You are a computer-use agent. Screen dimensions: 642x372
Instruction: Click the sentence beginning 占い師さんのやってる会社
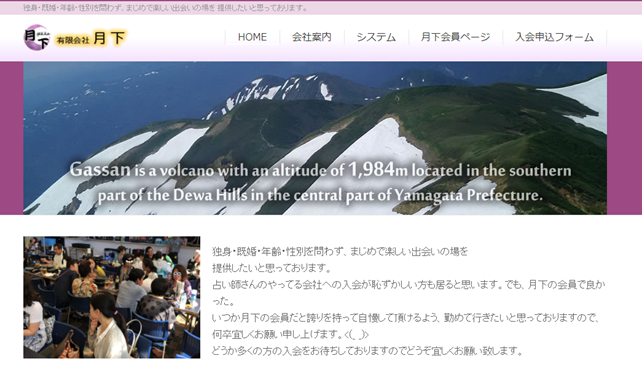pyautogui.click(x=408, y=293)
